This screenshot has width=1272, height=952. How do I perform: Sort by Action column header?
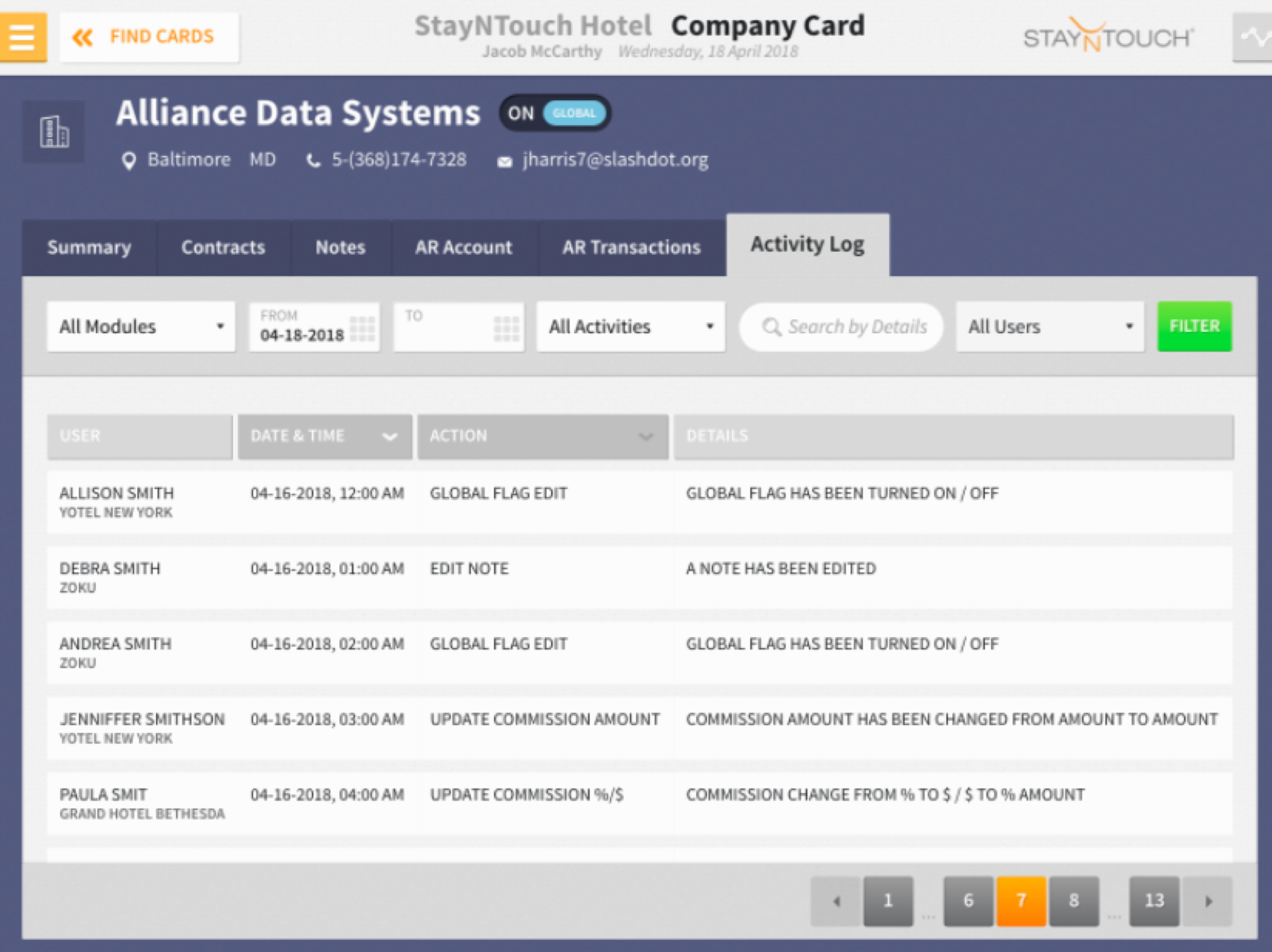[543, 436]
